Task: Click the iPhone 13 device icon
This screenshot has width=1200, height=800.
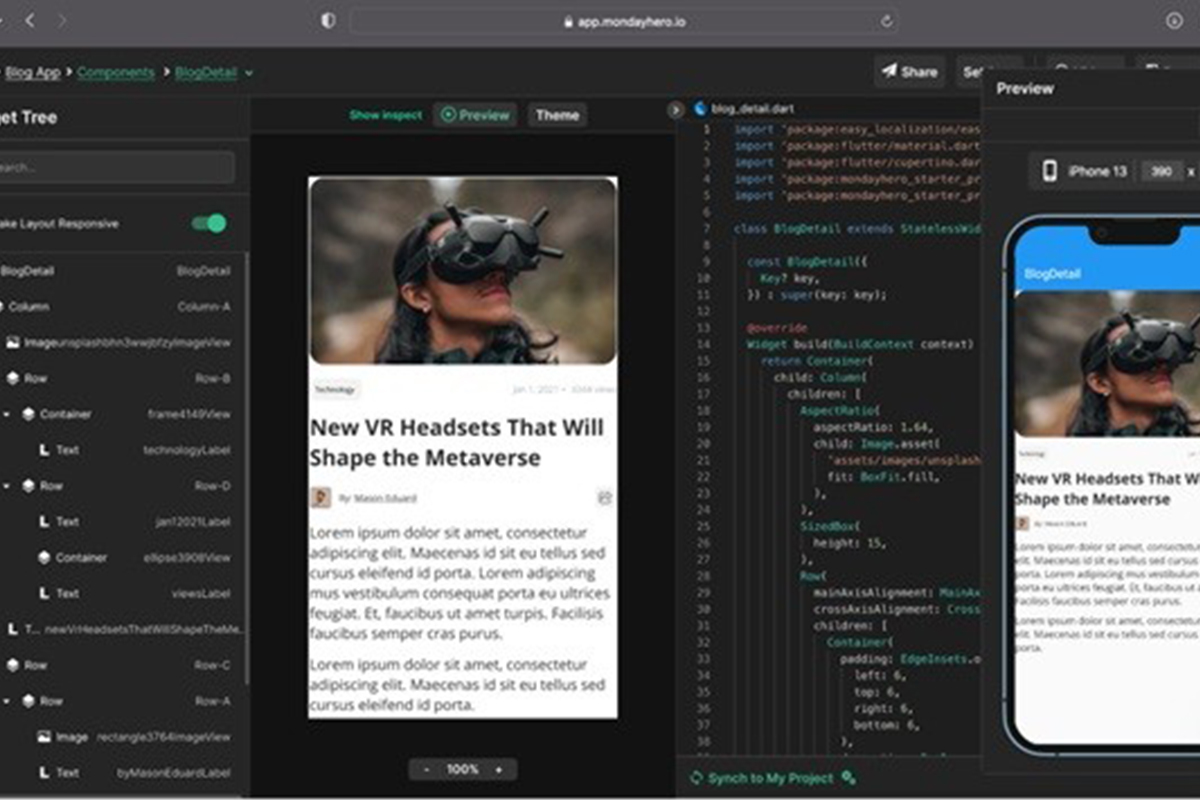Action: (1050, 171)
